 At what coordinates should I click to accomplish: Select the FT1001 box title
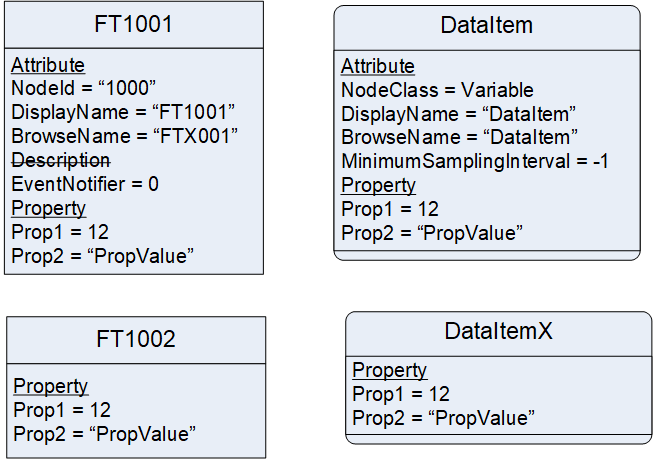coord(133,24)
